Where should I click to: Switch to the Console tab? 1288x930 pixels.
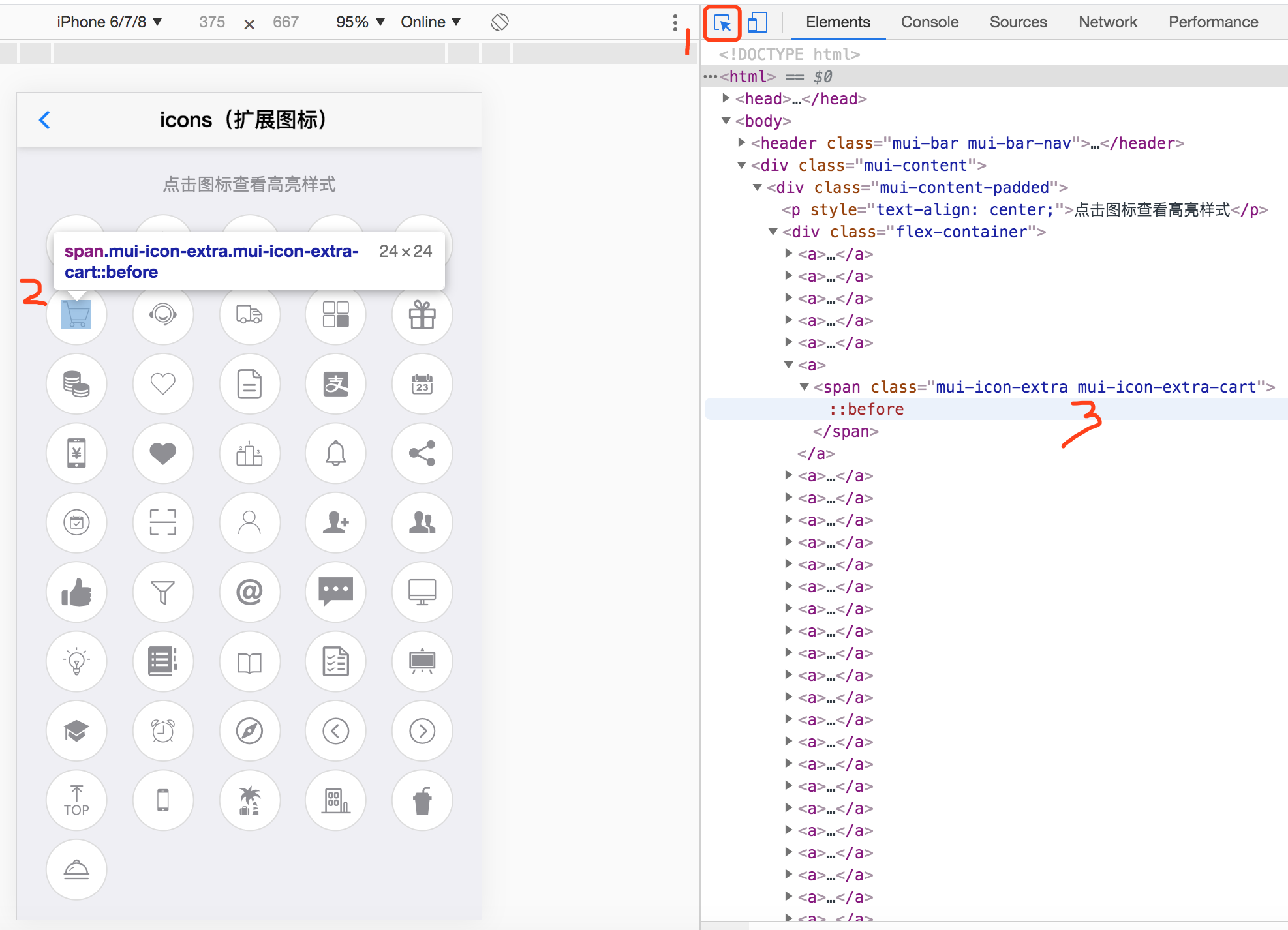pyautogui.click(x=929, y=22)
